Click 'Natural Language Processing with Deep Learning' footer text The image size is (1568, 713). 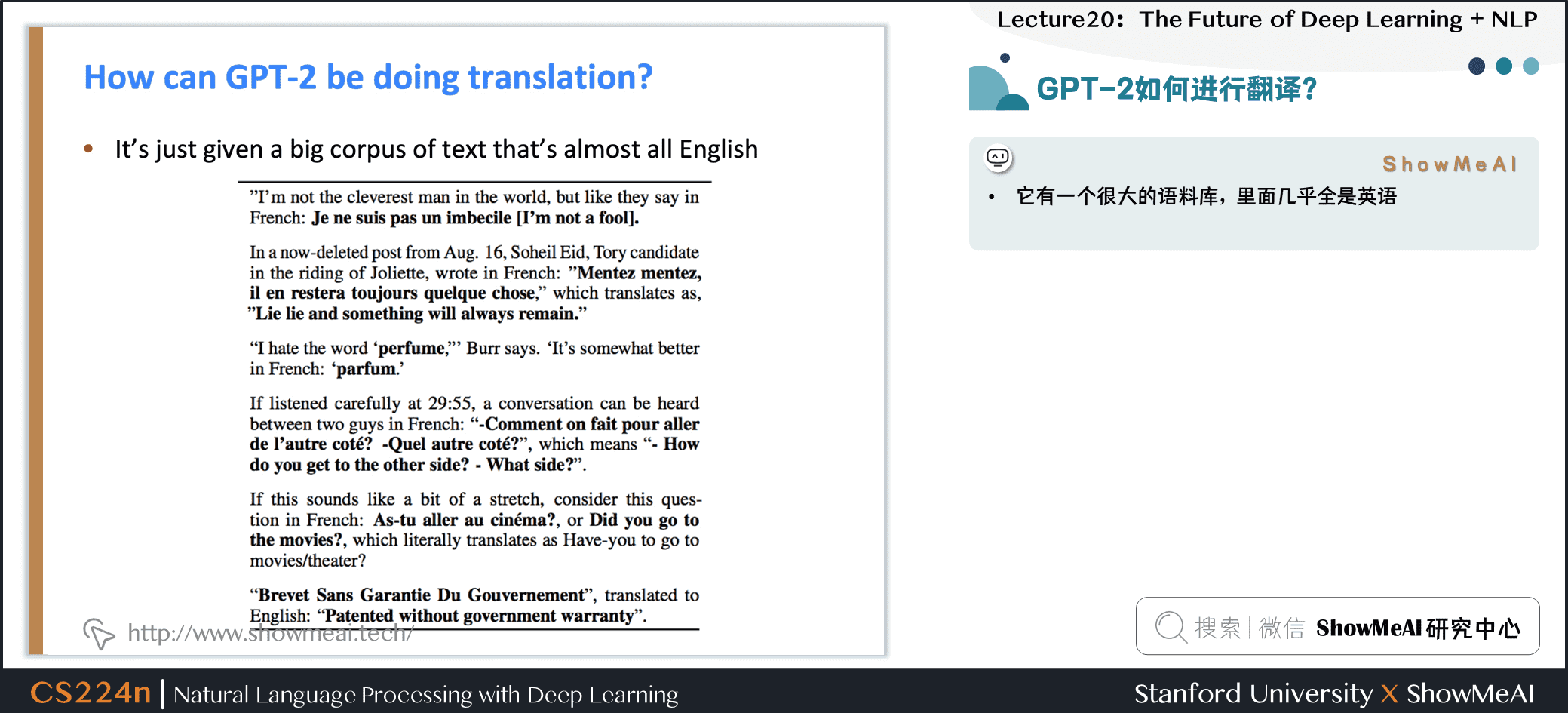(425, 694)
